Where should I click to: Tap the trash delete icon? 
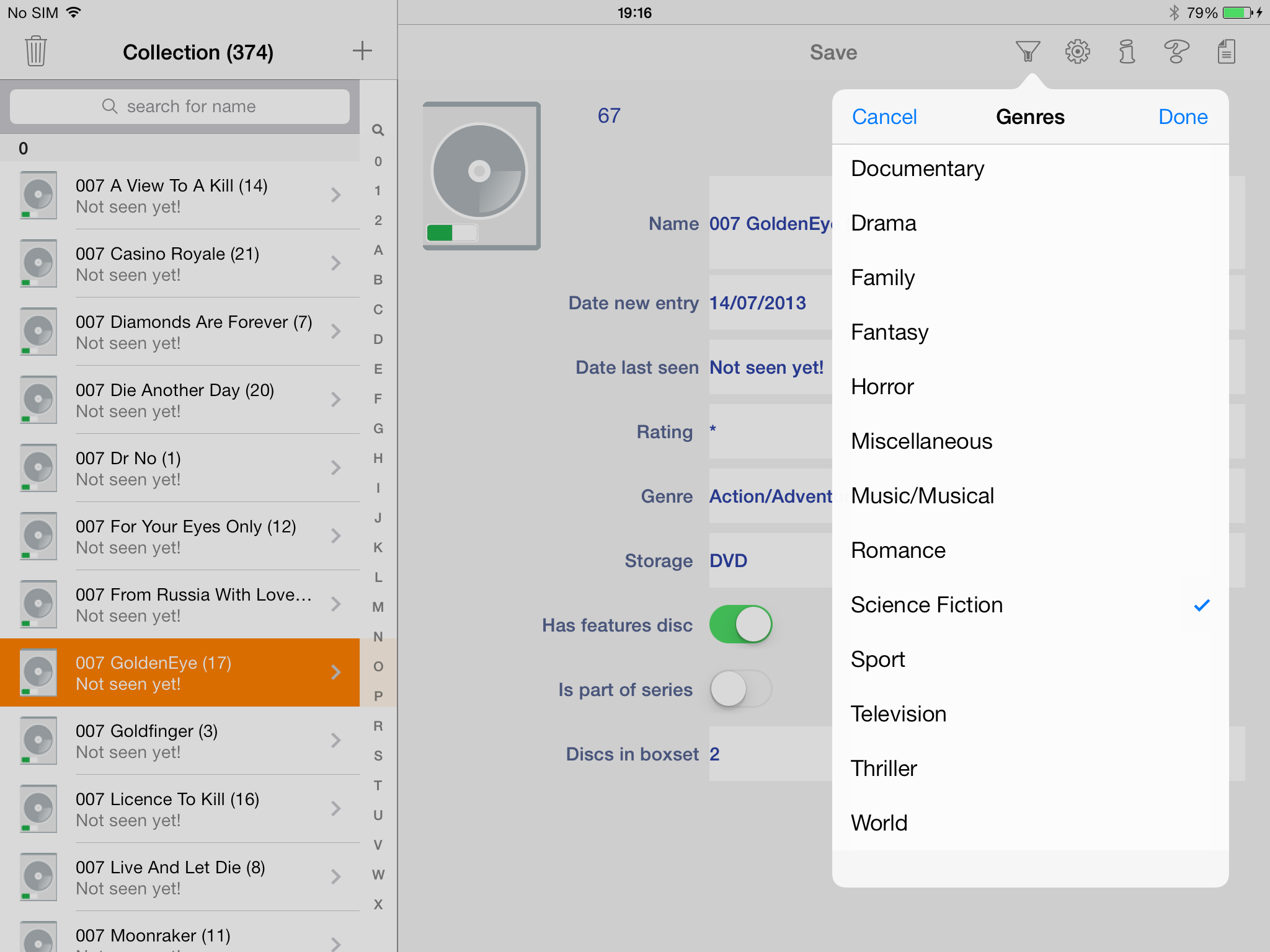tap(36, 51)
